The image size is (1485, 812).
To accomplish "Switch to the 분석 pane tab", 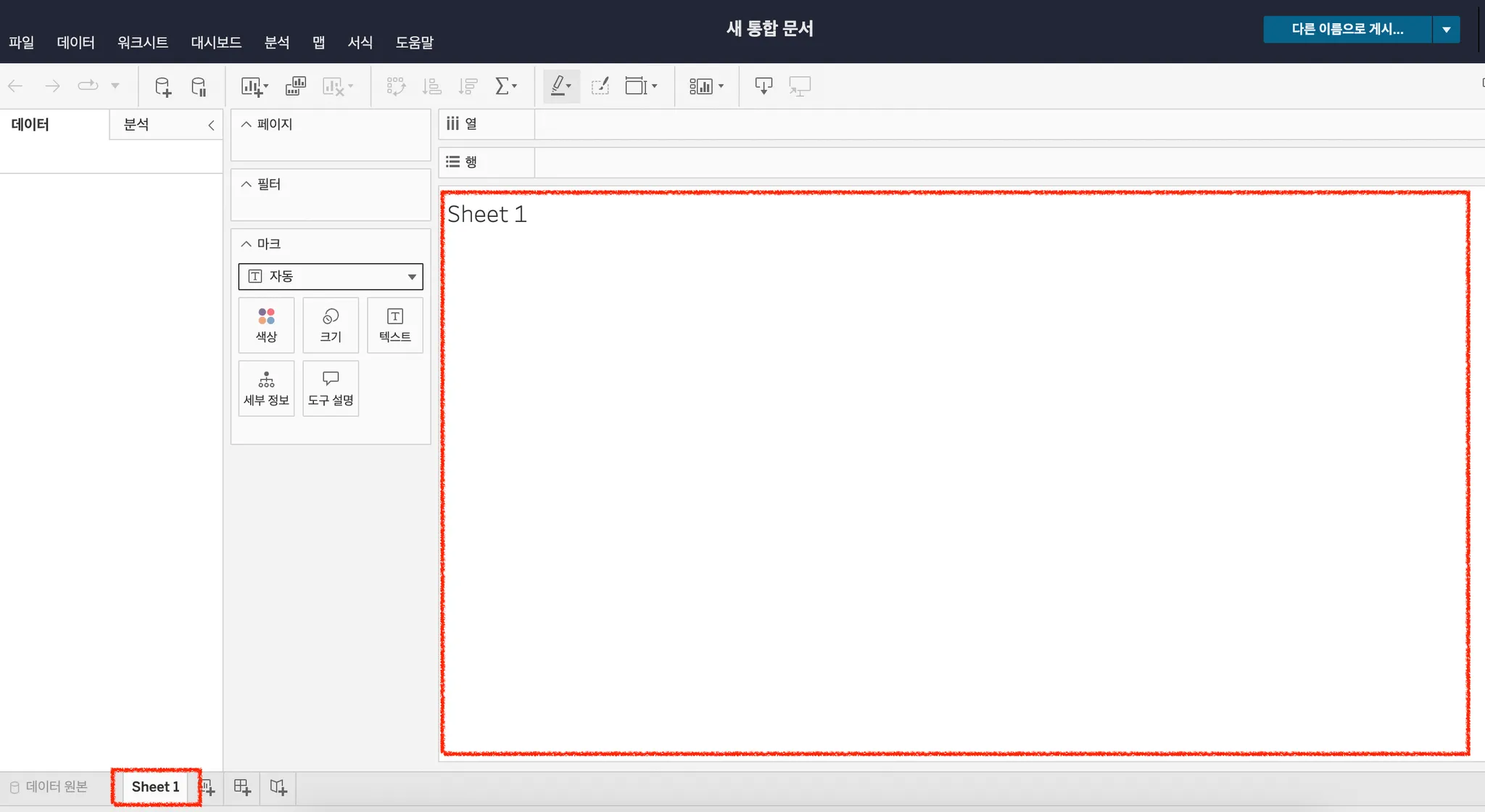I will pyautogui.click(x=136, y=125).
